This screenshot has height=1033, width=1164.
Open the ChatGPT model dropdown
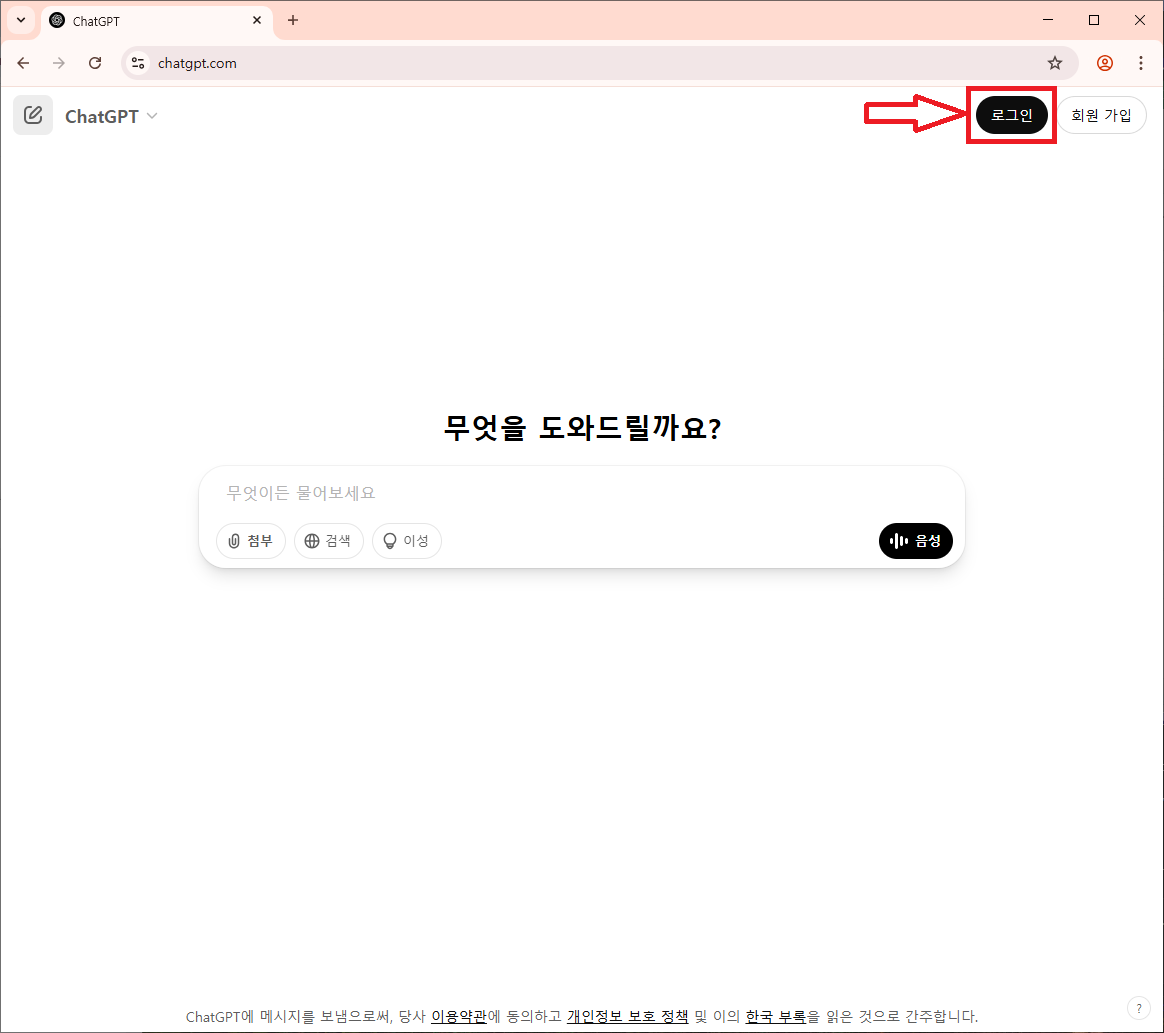click(x=111, y=117)
